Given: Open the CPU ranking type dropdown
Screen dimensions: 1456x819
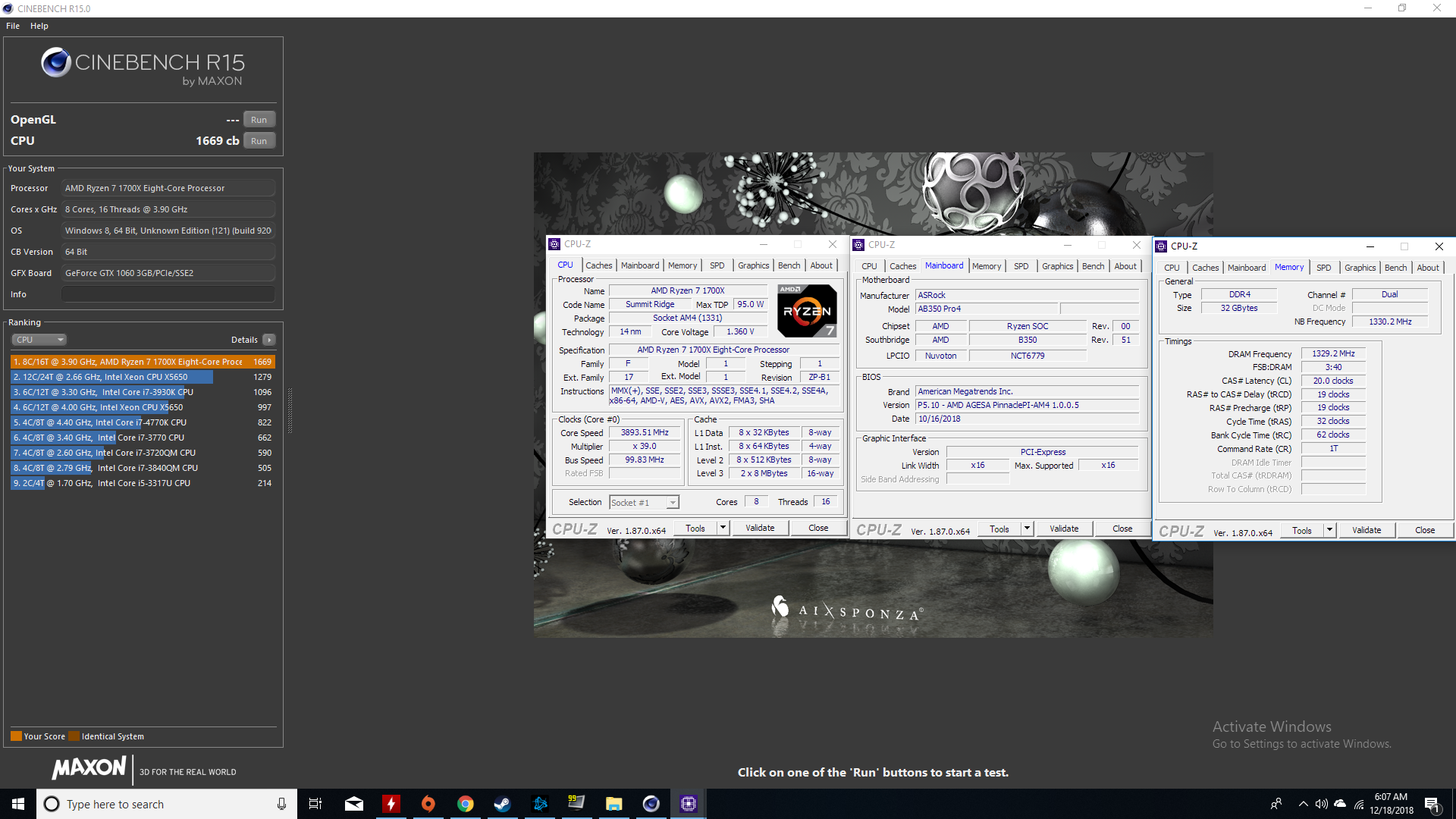Looking at the screenshot, I should (39, 340).
